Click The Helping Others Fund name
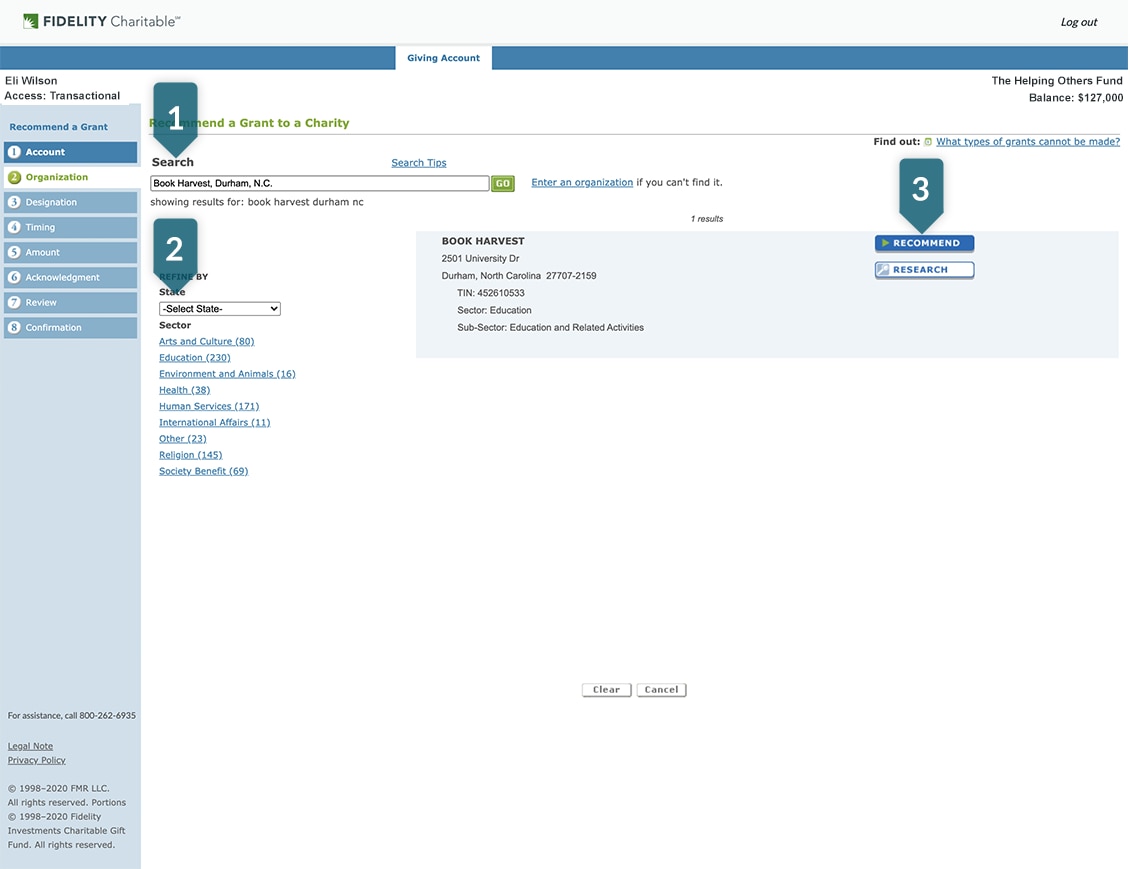The width and height of the screenshot is (1130, 869). (1056, 81)
